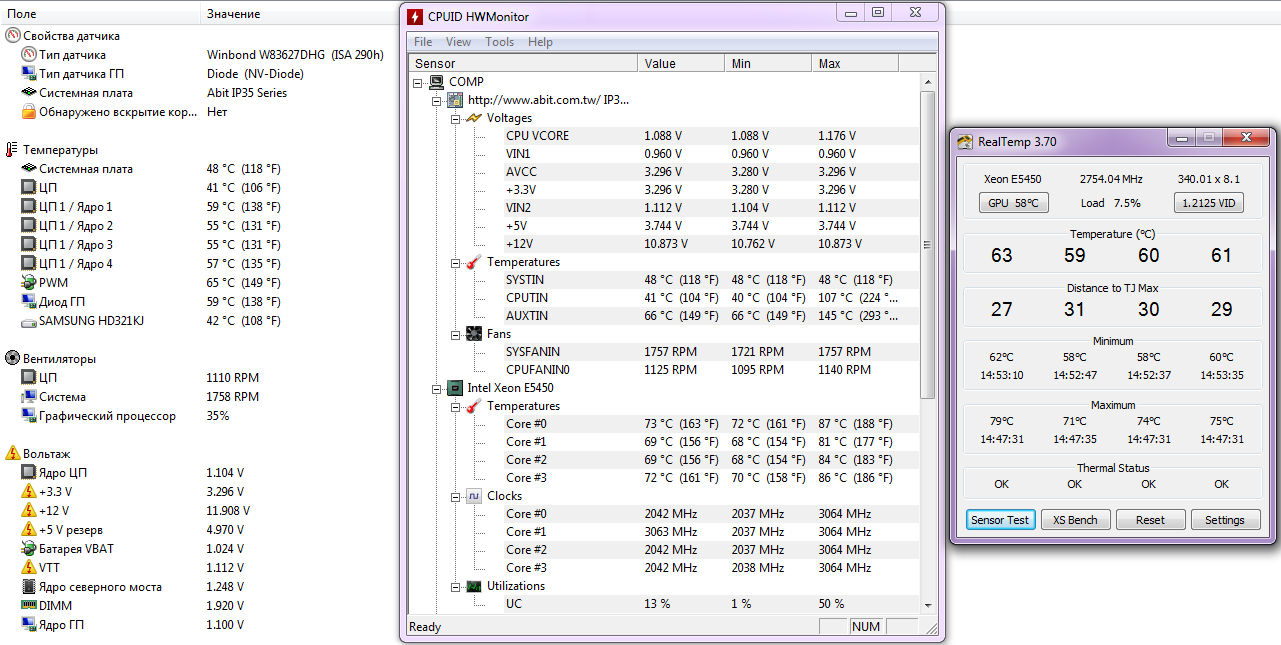Click the HWMonitor vertical scrollbar thumb

(x=927, y=244)
